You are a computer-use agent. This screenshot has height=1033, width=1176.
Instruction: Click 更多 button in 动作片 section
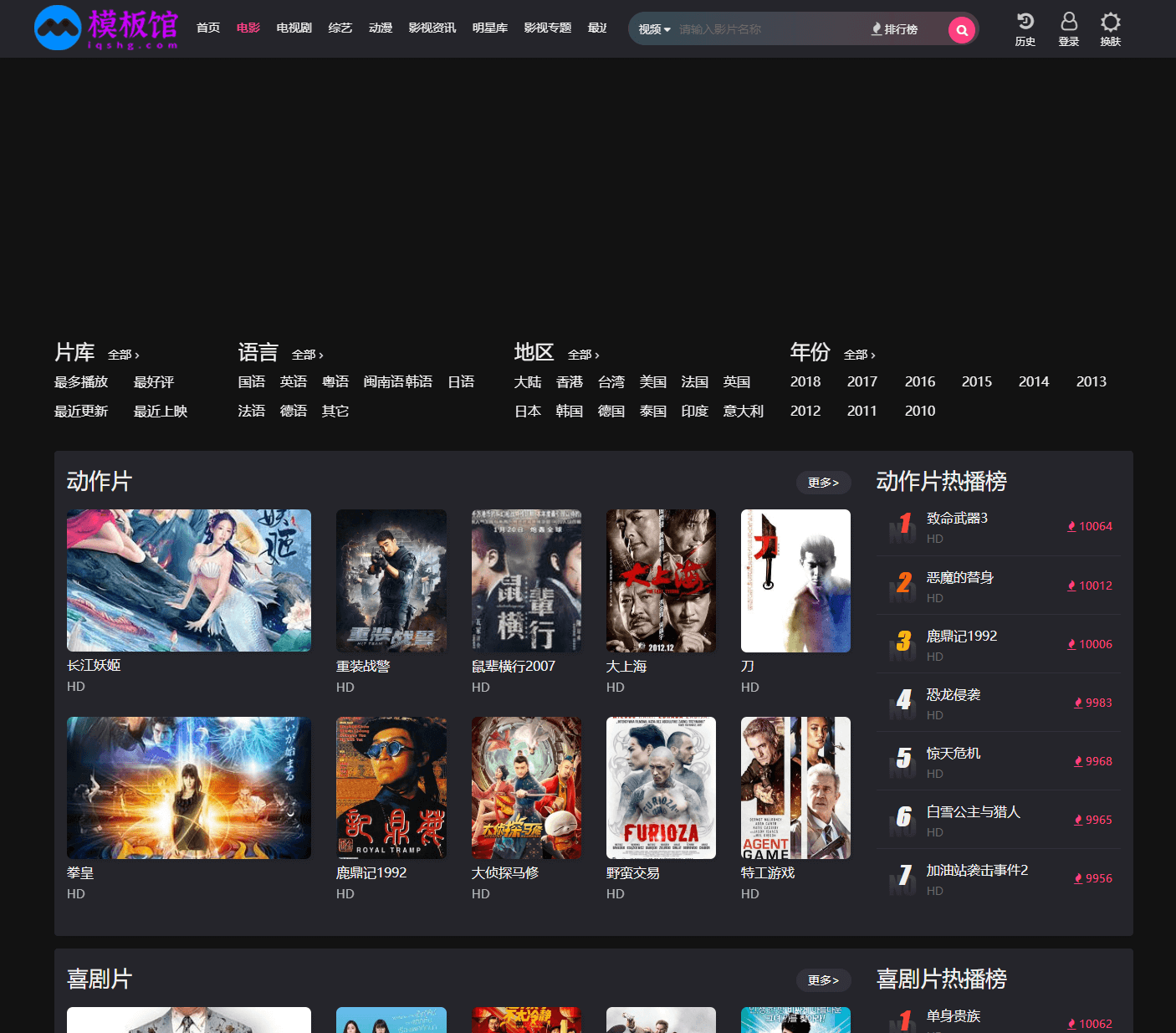click(x=823, y=483)
